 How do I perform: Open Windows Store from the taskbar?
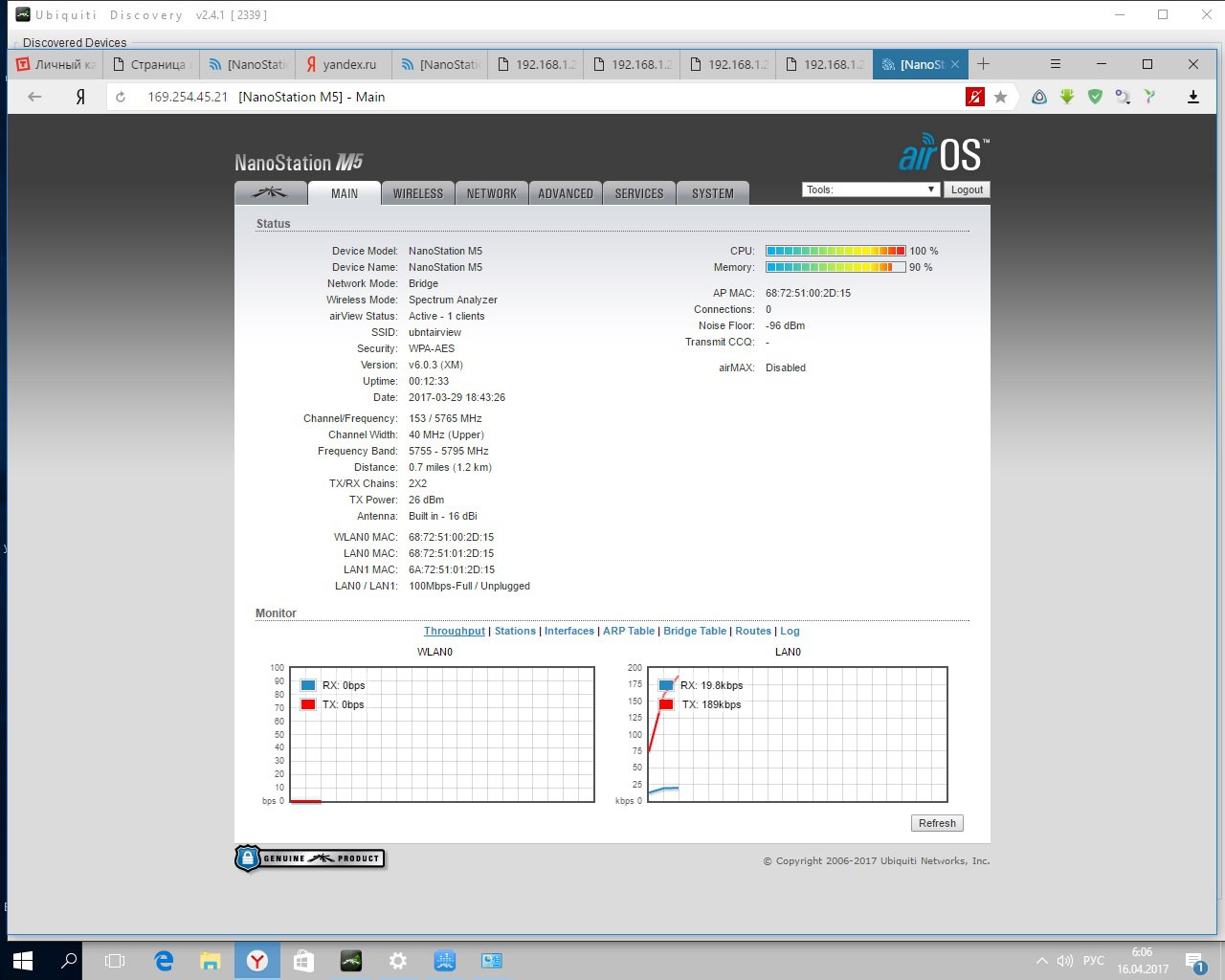[x=304, y=961]
